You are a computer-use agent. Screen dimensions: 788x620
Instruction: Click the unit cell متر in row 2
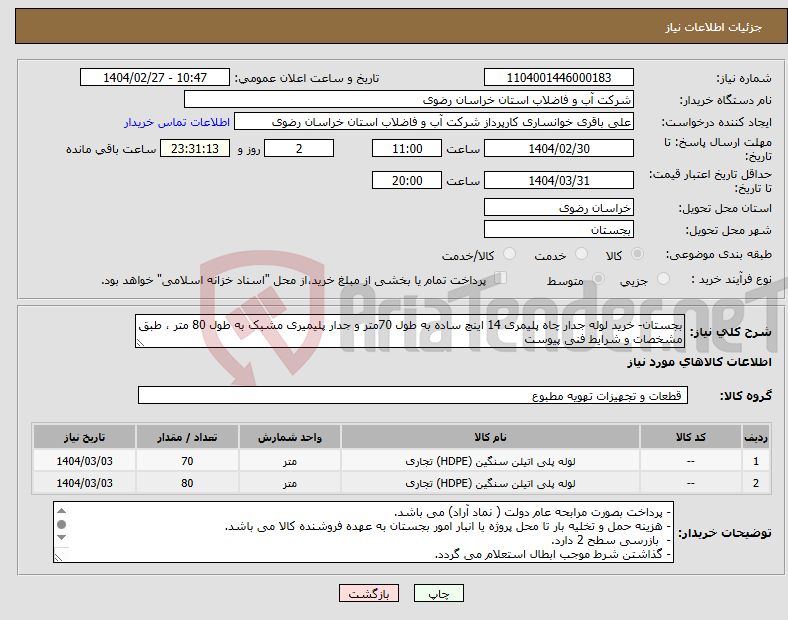tap(290, 483)
